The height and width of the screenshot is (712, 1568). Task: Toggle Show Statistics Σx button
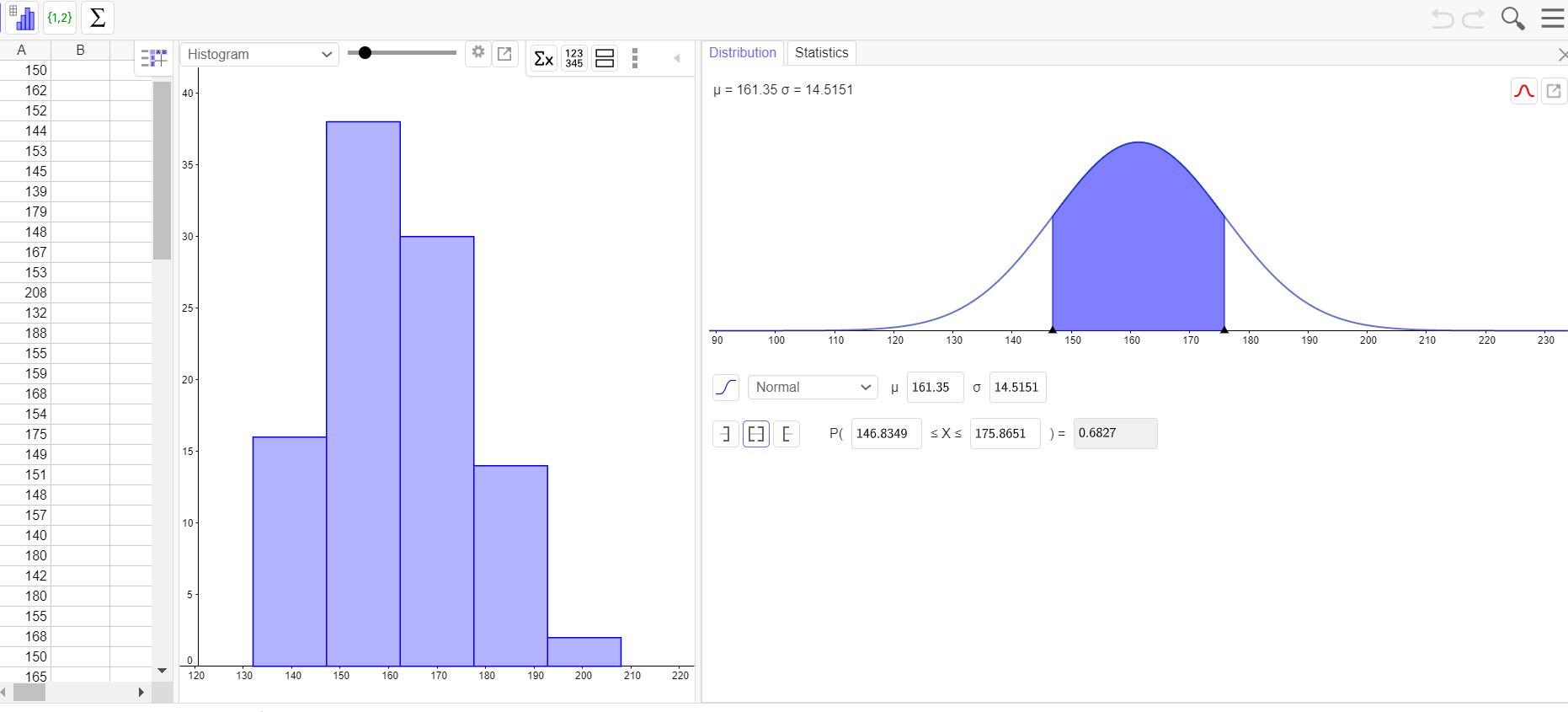coord(543,58)
